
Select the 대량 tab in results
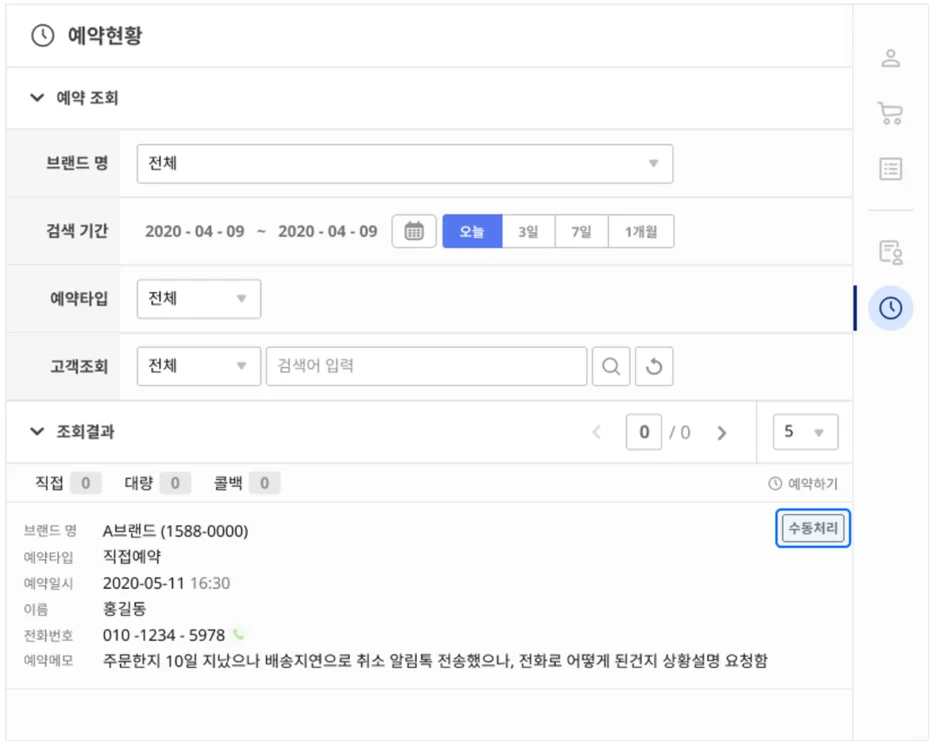(x=137, y=482)
